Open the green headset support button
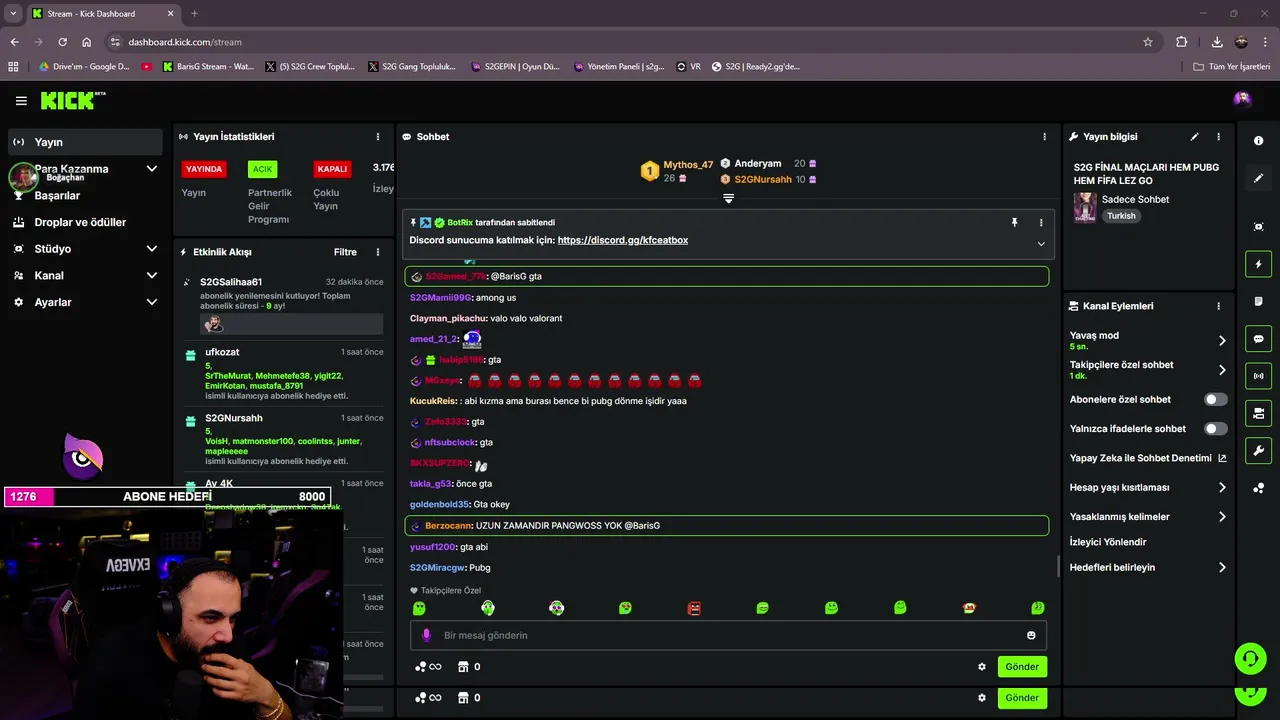The height and width of the screenshot is (720, 1280). [1250, 658]
